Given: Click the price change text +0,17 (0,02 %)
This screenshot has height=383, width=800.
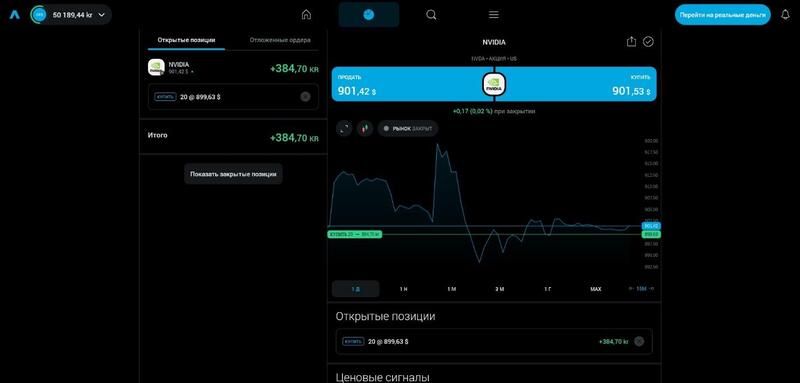Looking at the screenshot, I should tap(473, 111).
